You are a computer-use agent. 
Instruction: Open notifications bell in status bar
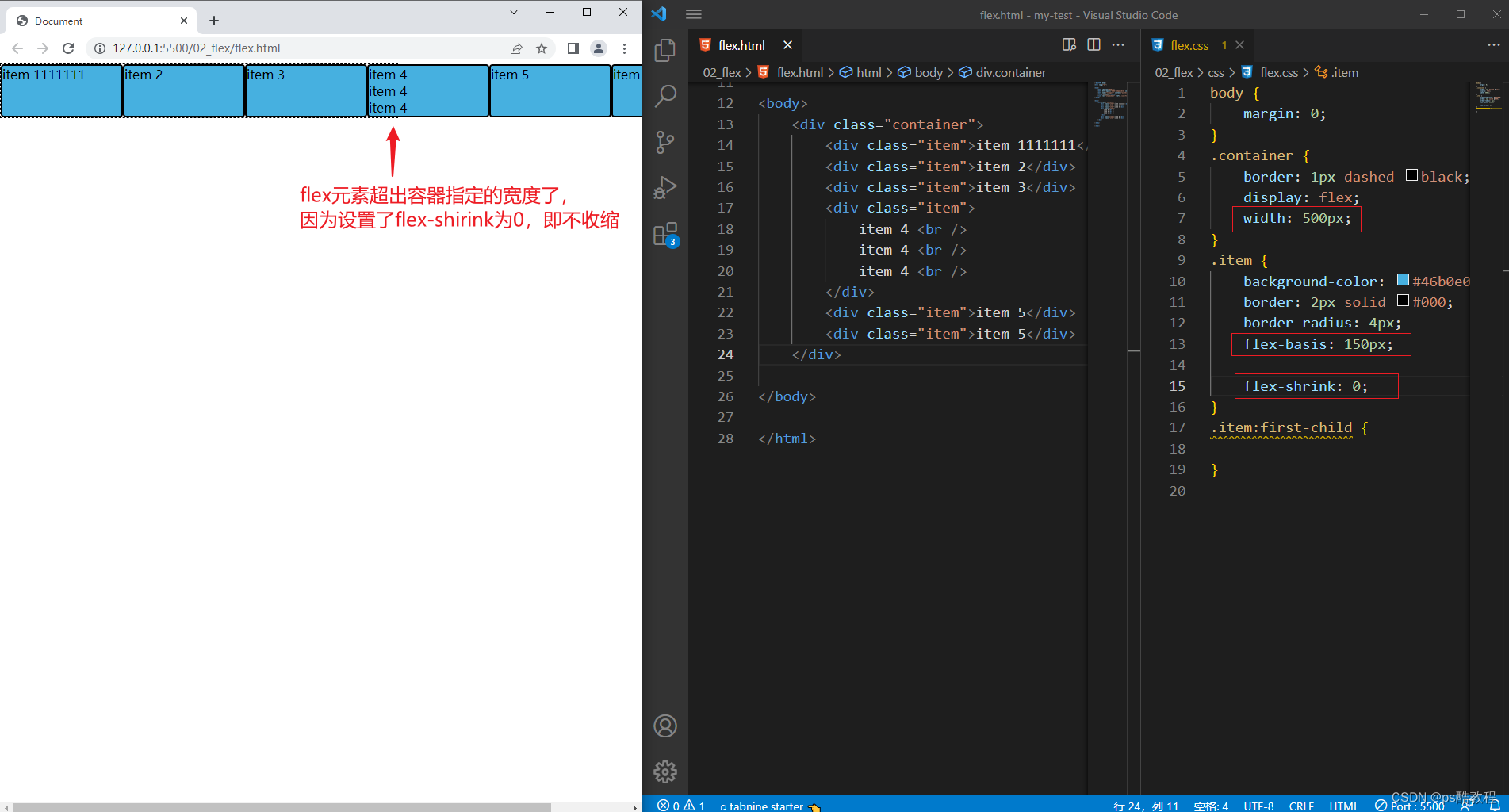(x=1494, y=806)
